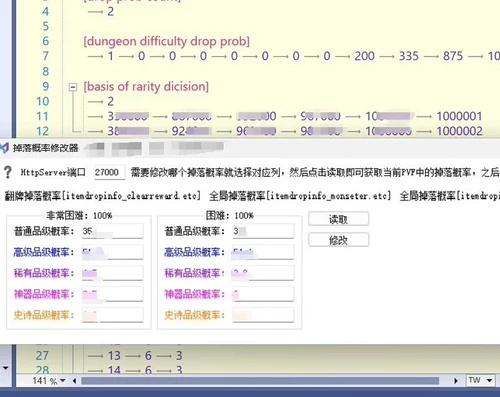The width and height of the screenshot is (500, 397).
Task: Click the question mark help icon
Action: click(8, 172)
